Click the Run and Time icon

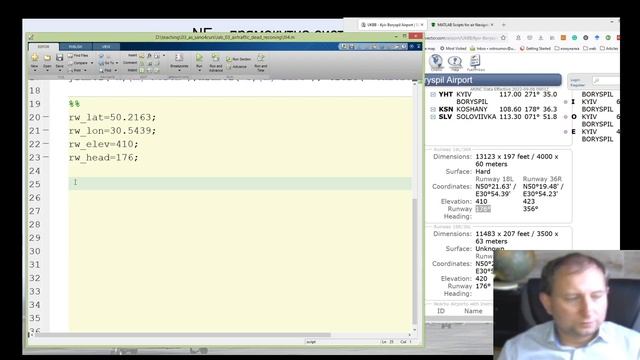coord(260,58)
